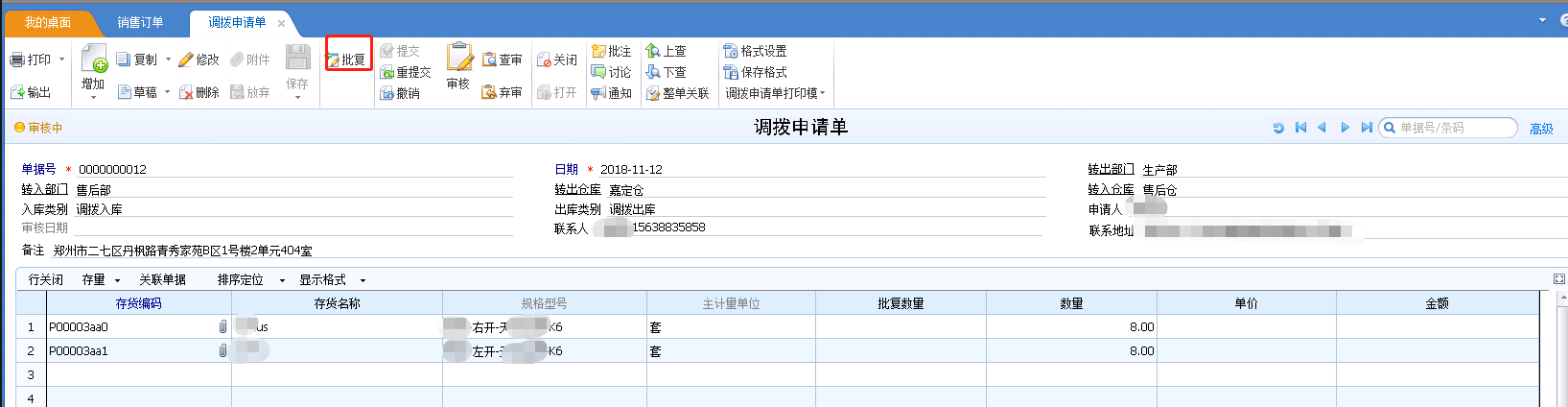
Task: Expand the 显示格式 dropdown
Action: click(363, 280)
